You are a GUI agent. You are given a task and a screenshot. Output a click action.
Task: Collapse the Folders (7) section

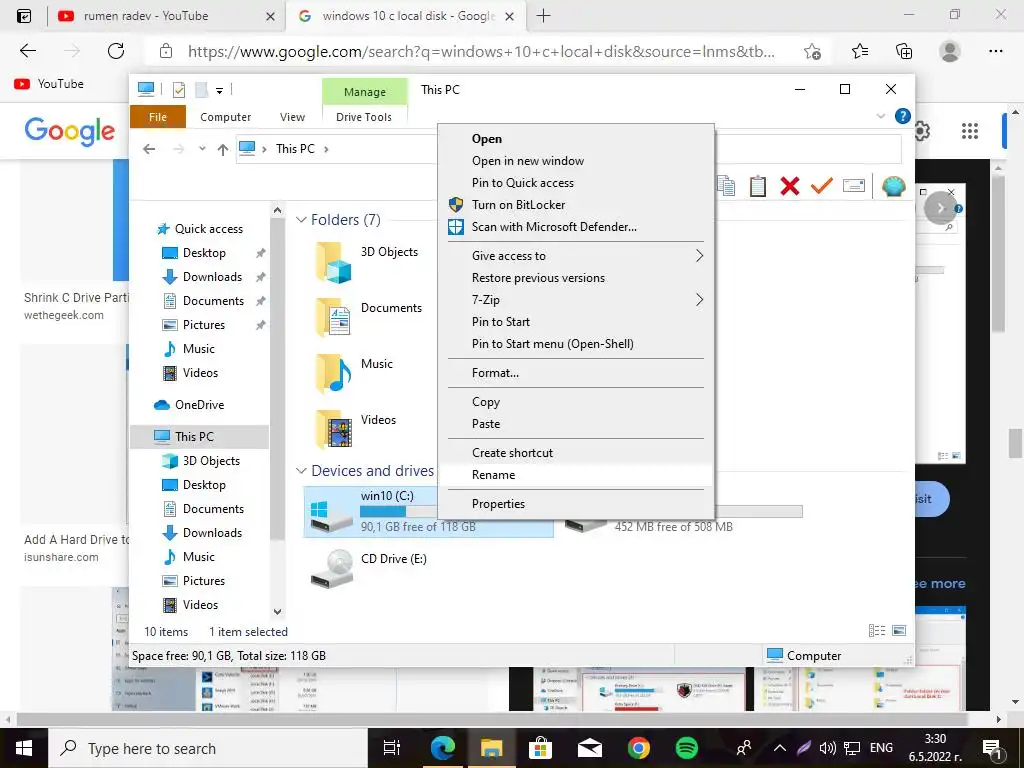click(301, 220)
